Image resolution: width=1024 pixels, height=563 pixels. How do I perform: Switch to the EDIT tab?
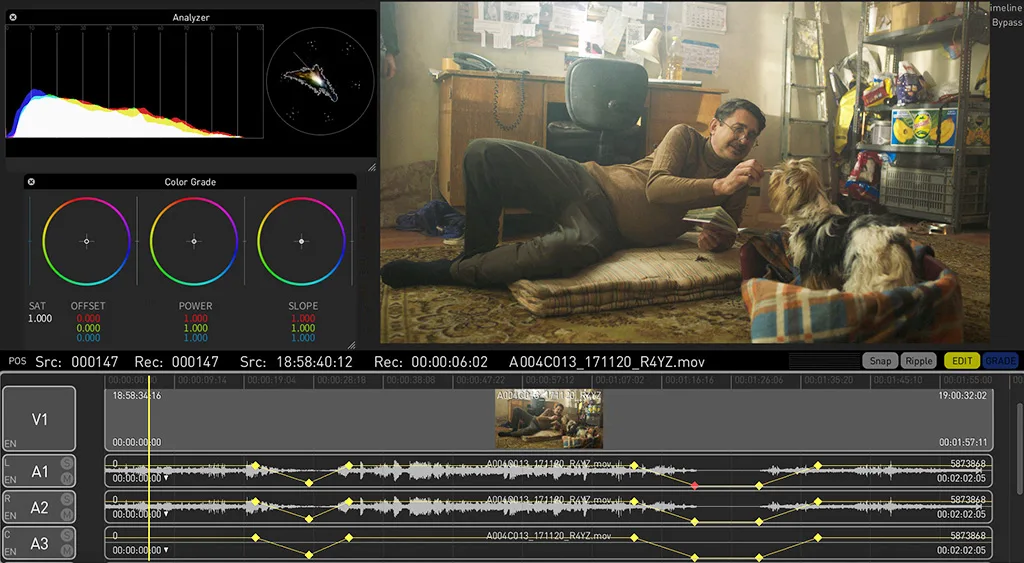click(962, 361)
